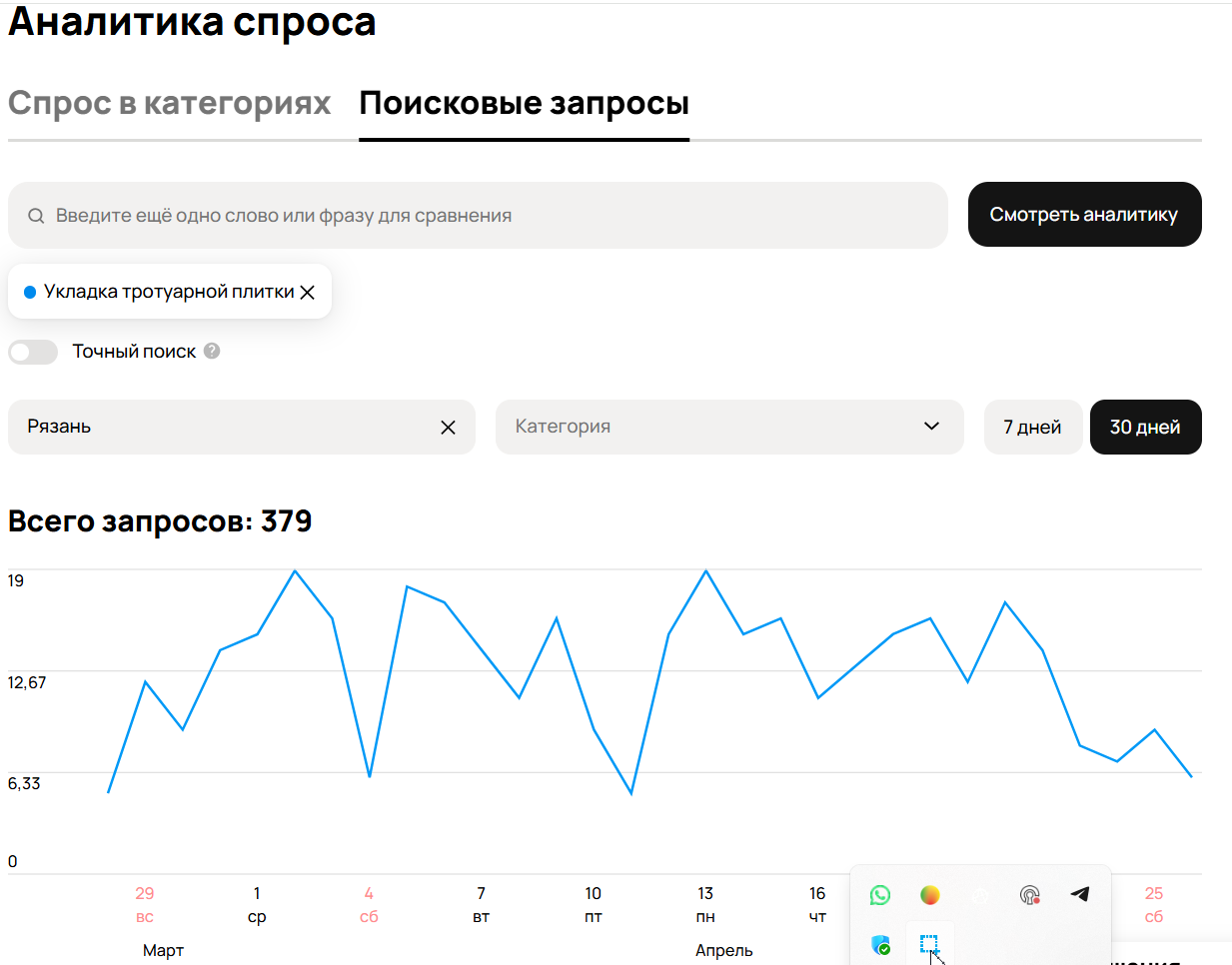This screenshot has width=1232, height=965.
Task: Select the Поисковые запросы tab
Action: 524,104
